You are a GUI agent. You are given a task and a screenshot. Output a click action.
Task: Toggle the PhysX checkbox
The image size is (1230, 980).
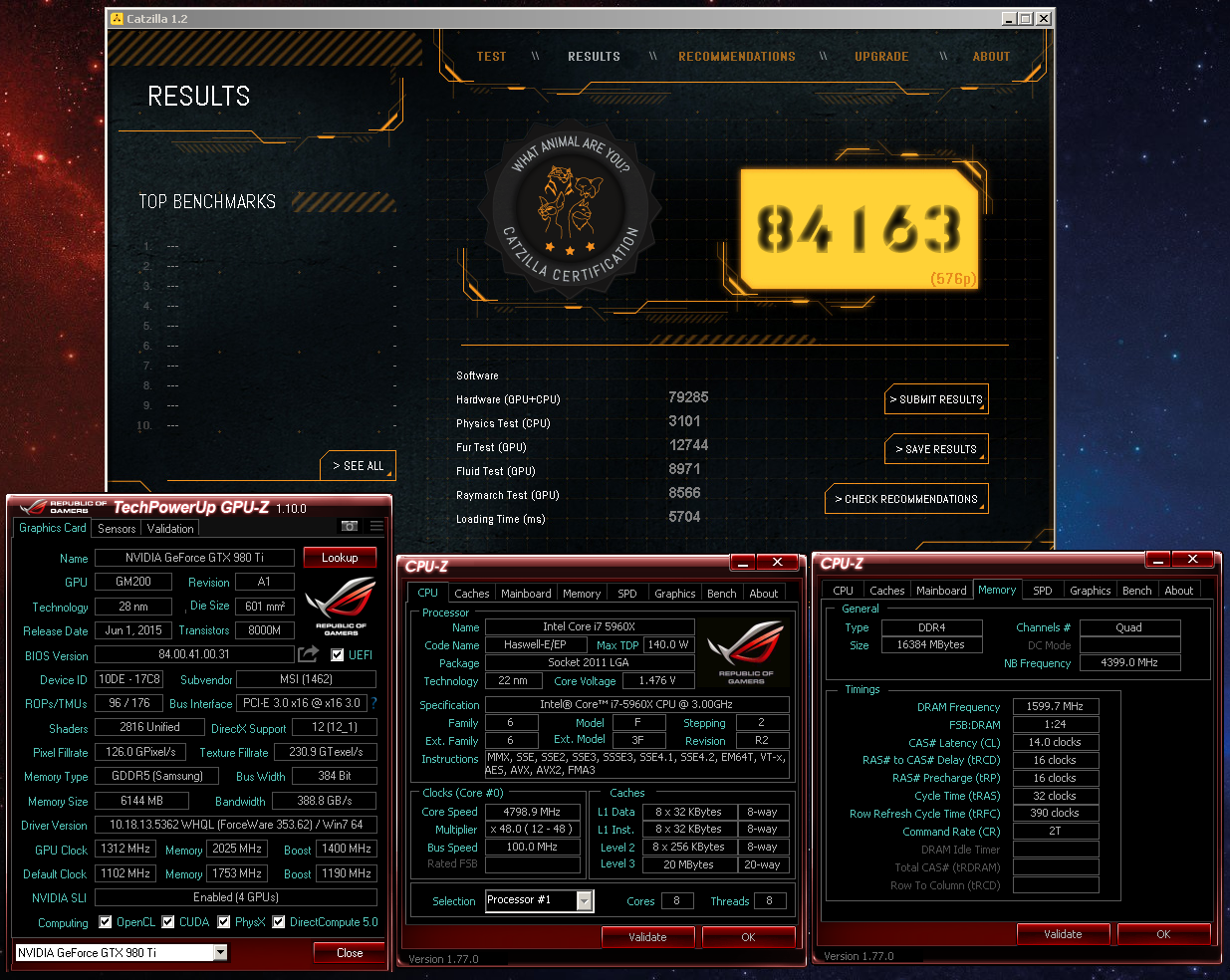tap(224, 922)
